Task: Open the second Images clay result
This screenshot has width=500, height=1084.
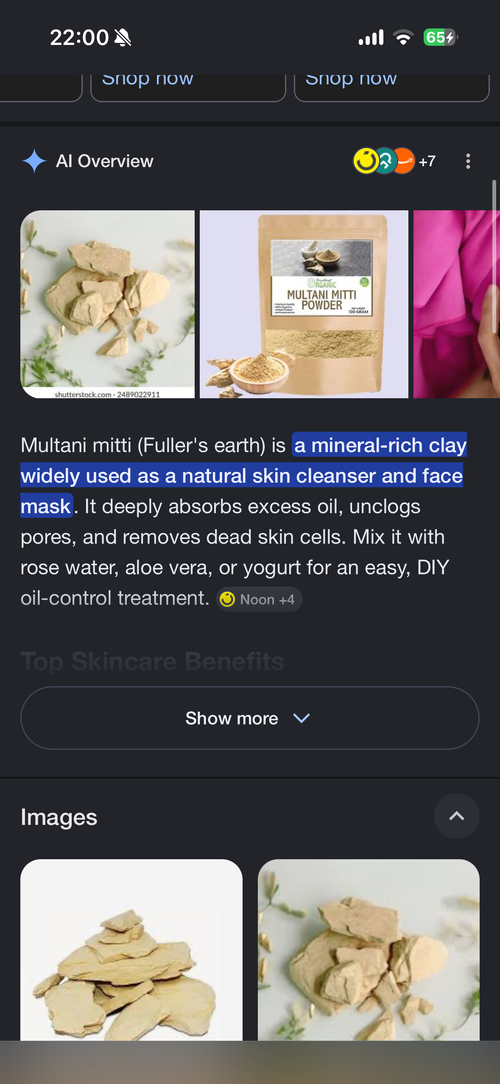Action: (x=369, y=950)
